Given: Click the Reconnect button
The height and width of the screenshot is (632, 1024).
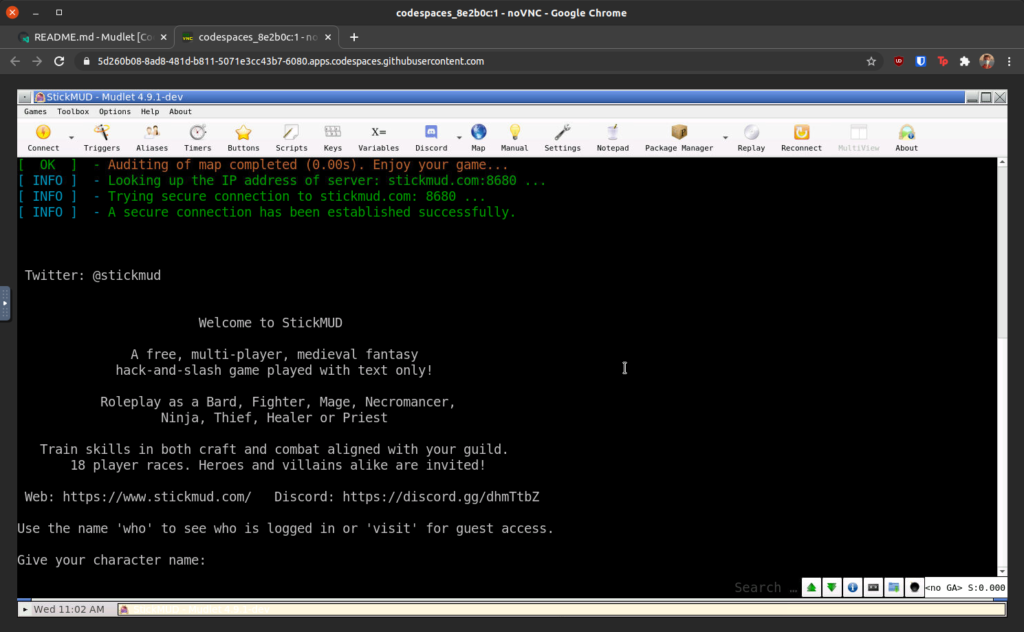Looking at the screenshot, I should tap(801, 138).
